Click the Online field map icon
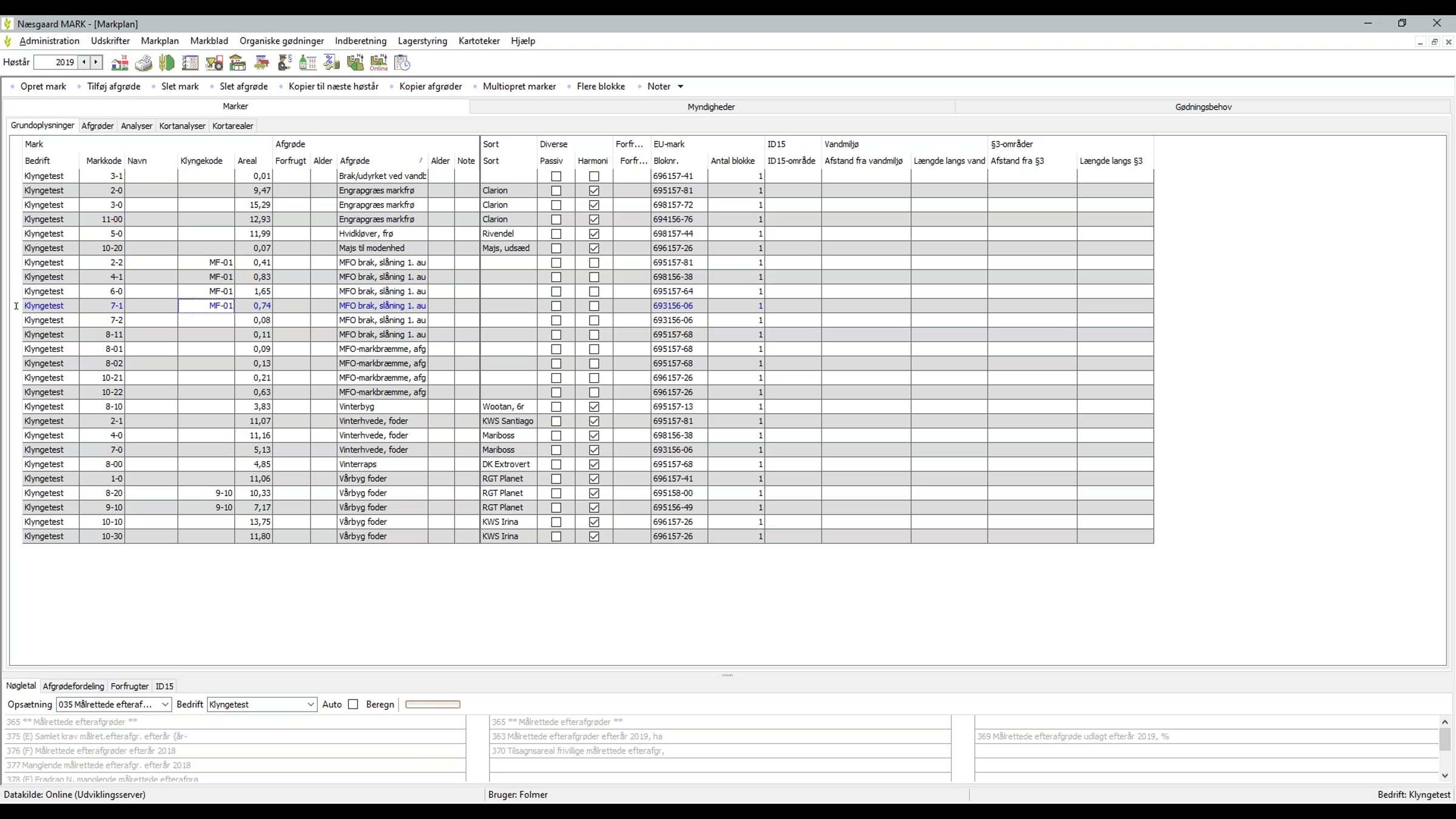 point(379,62)
